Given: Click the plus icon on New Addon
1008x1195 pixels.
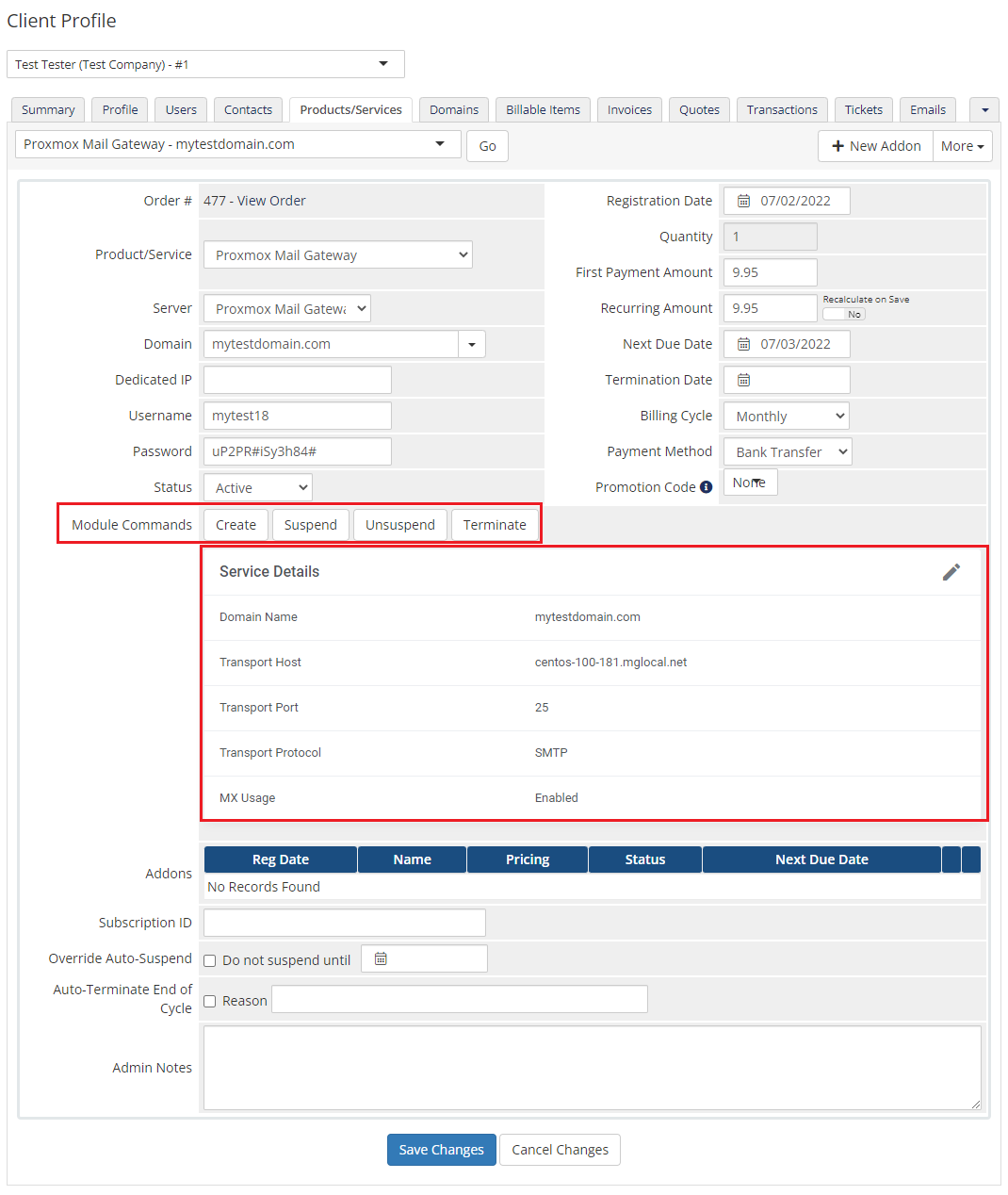Looking at the screenshot, I should click(837, 146).
